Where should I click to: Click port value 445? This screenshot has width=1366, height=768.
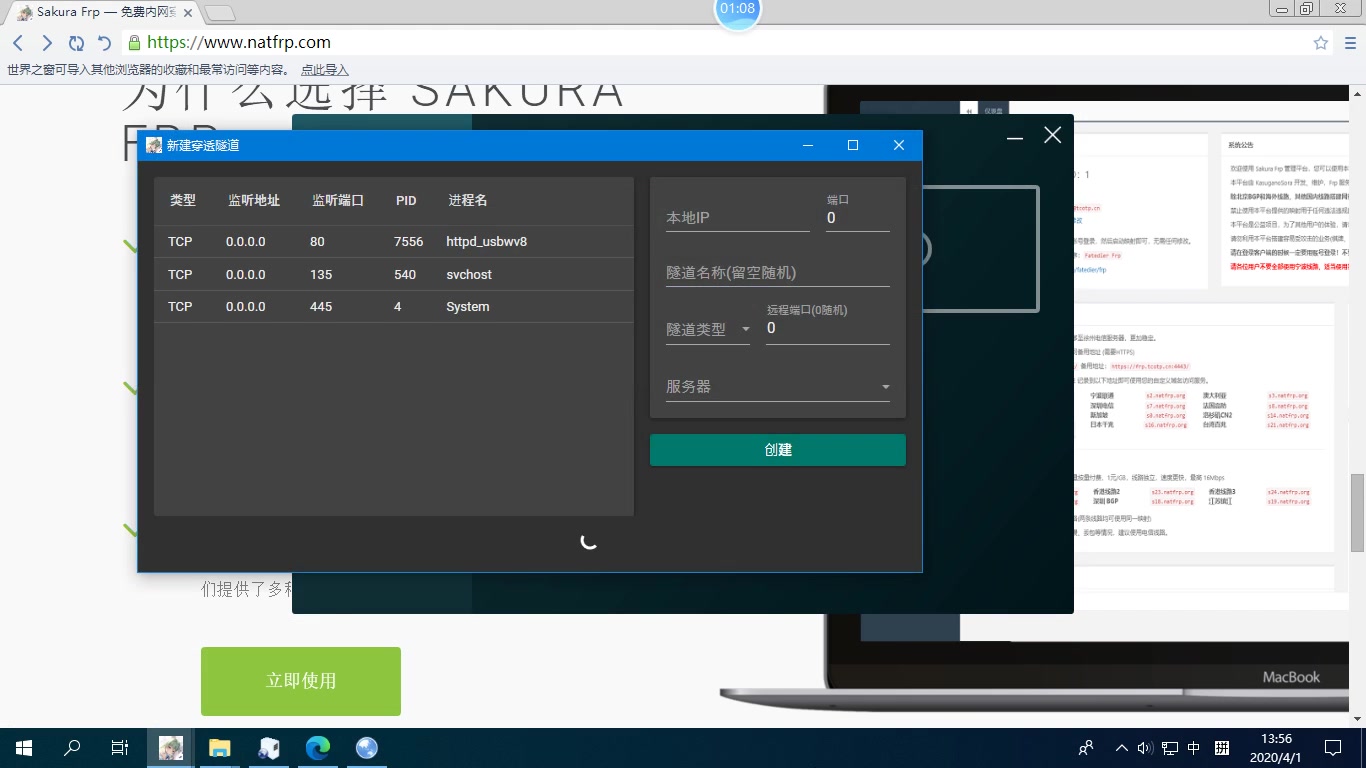[x=321, y=306]
